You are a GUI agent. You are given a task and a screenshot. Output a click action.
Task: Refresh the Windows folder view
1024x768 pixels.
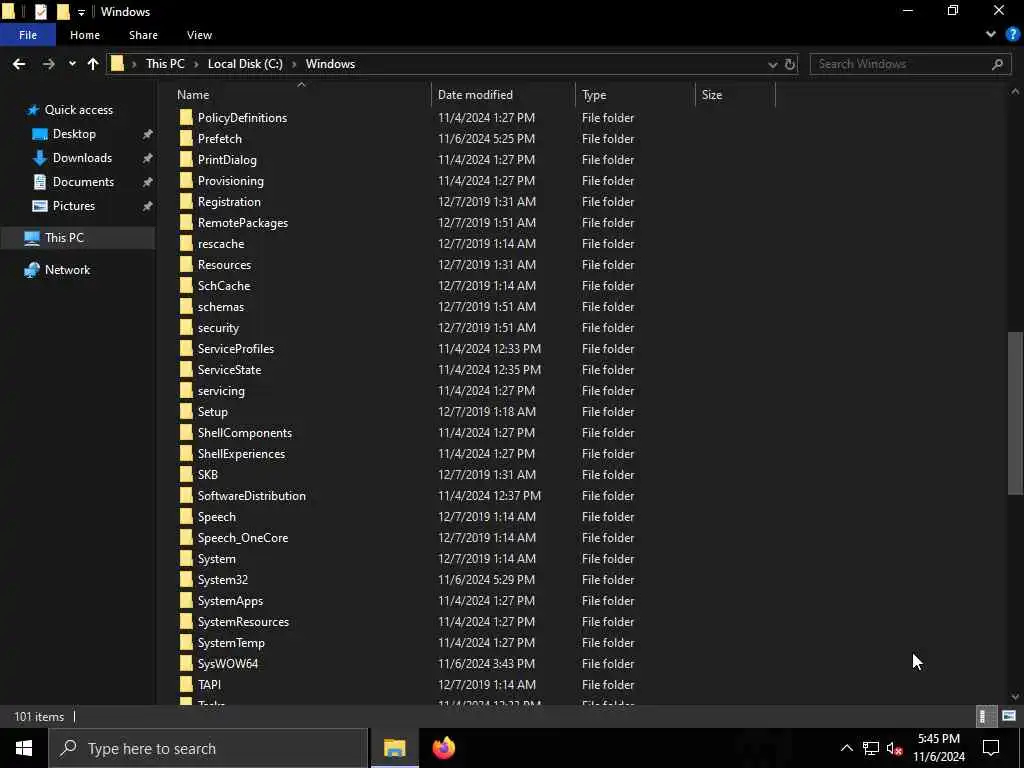coord(790,64)
